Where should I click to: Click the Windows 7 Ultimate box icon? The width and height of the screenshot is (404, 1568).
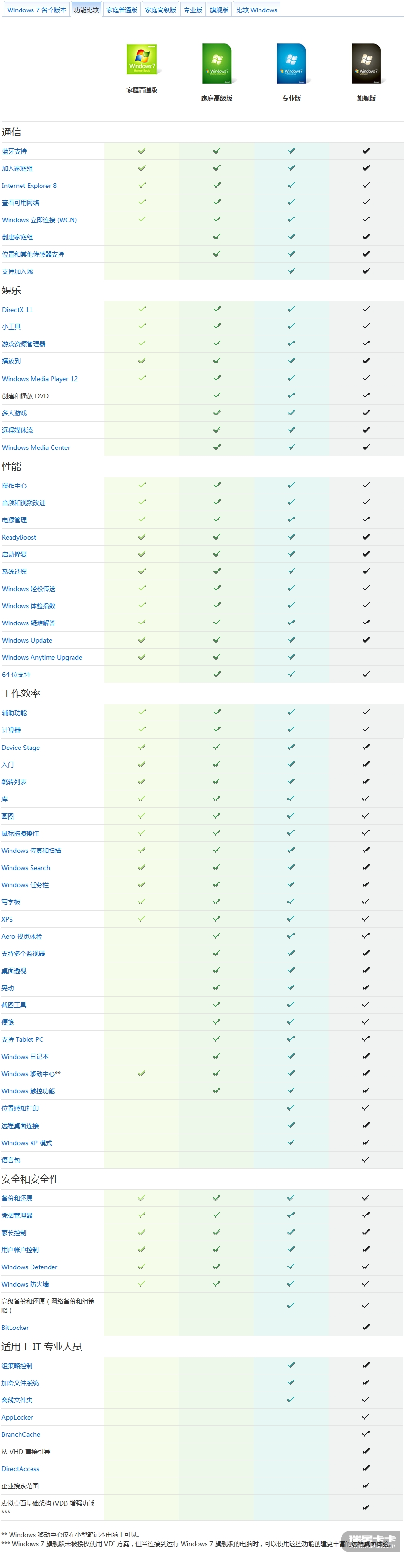click(x=366, y=63)
